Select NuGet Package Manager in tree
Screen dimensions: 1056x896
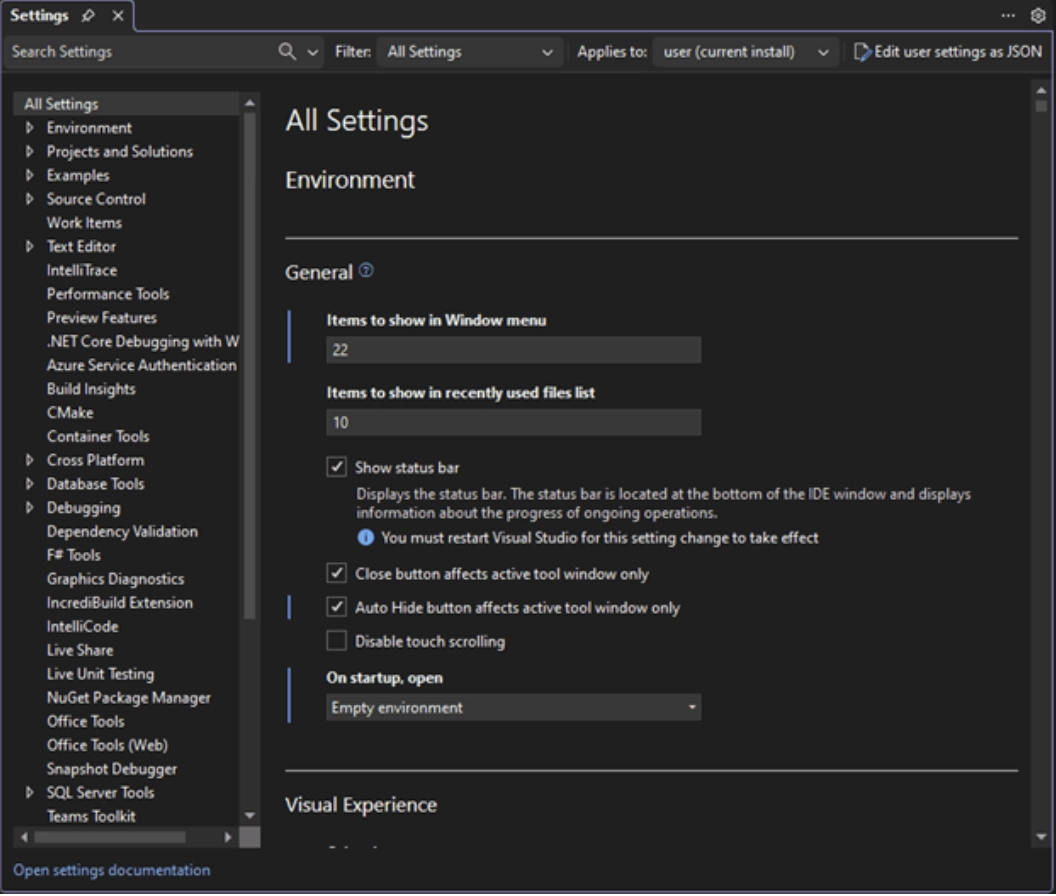tap(128, 698)
